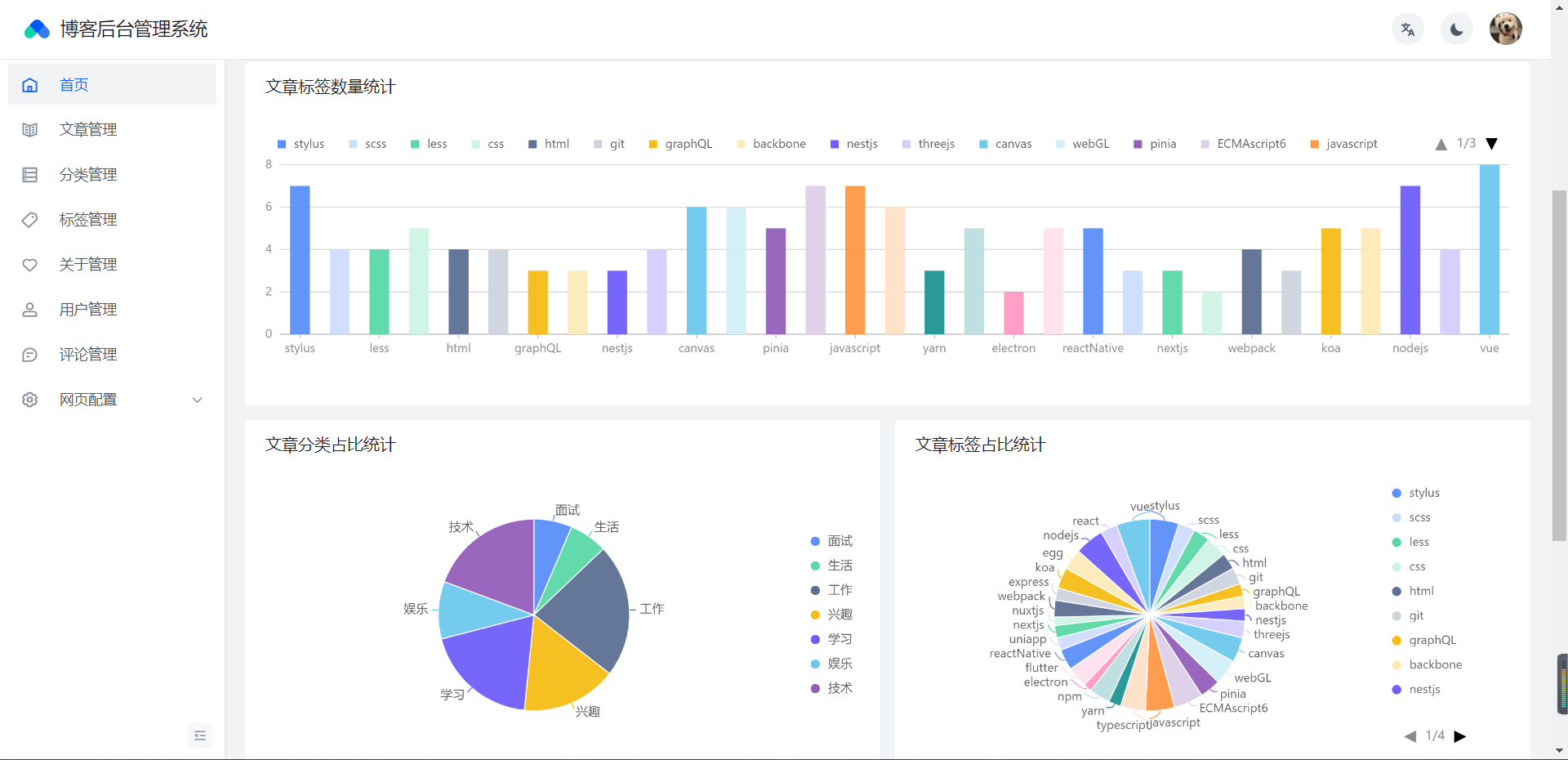The width and height of the screenshot is (1568, 760).
Task: Open the user avatar menu
Action: tap(1506, 29)
